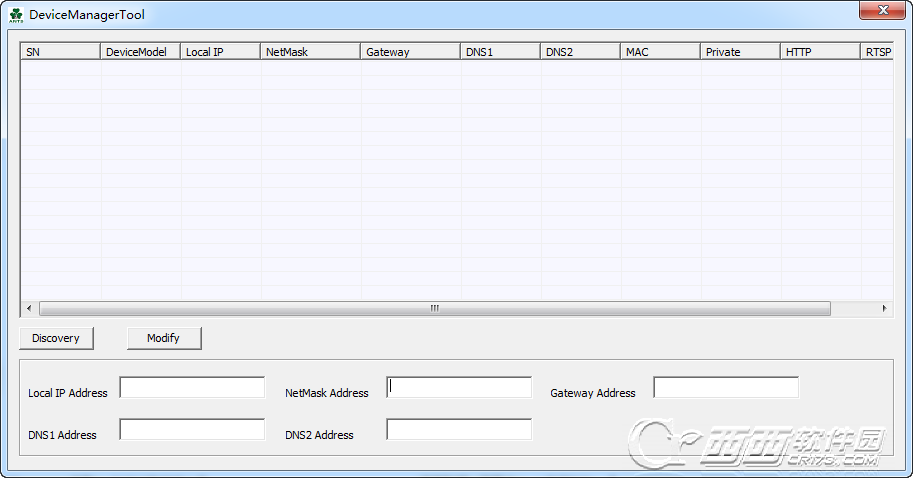Select the Gateway Address text field

[726, 388]
